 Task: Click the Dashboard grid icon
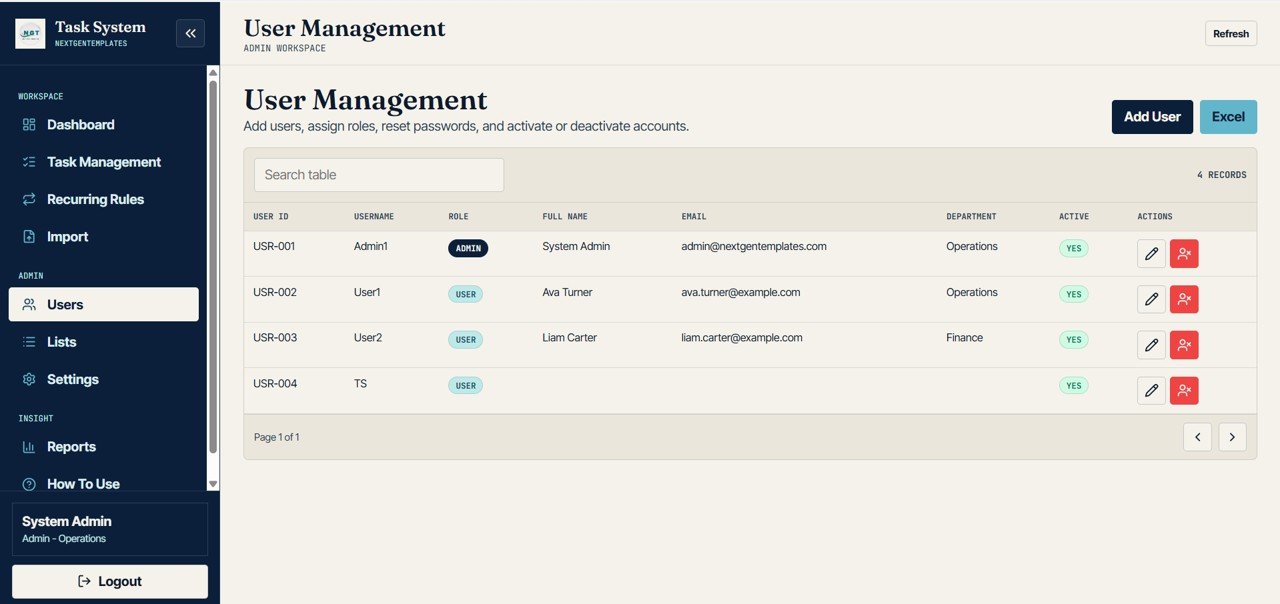pos(29,125)
